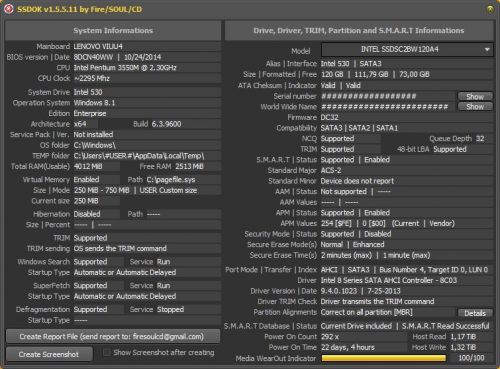The width and height of the screenshot is (500, 369).
Task: Click the Media WearOut Indicator progress bar
Action: pos(384,358)
